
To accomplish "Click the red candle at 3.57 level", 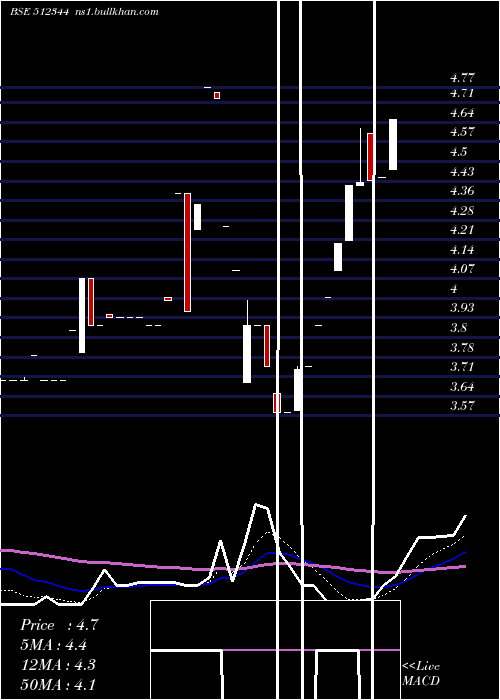I will (277, 403).
